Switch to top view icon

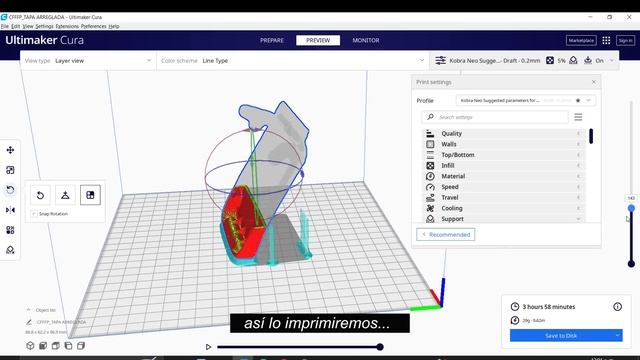click(x=56, y=346)
